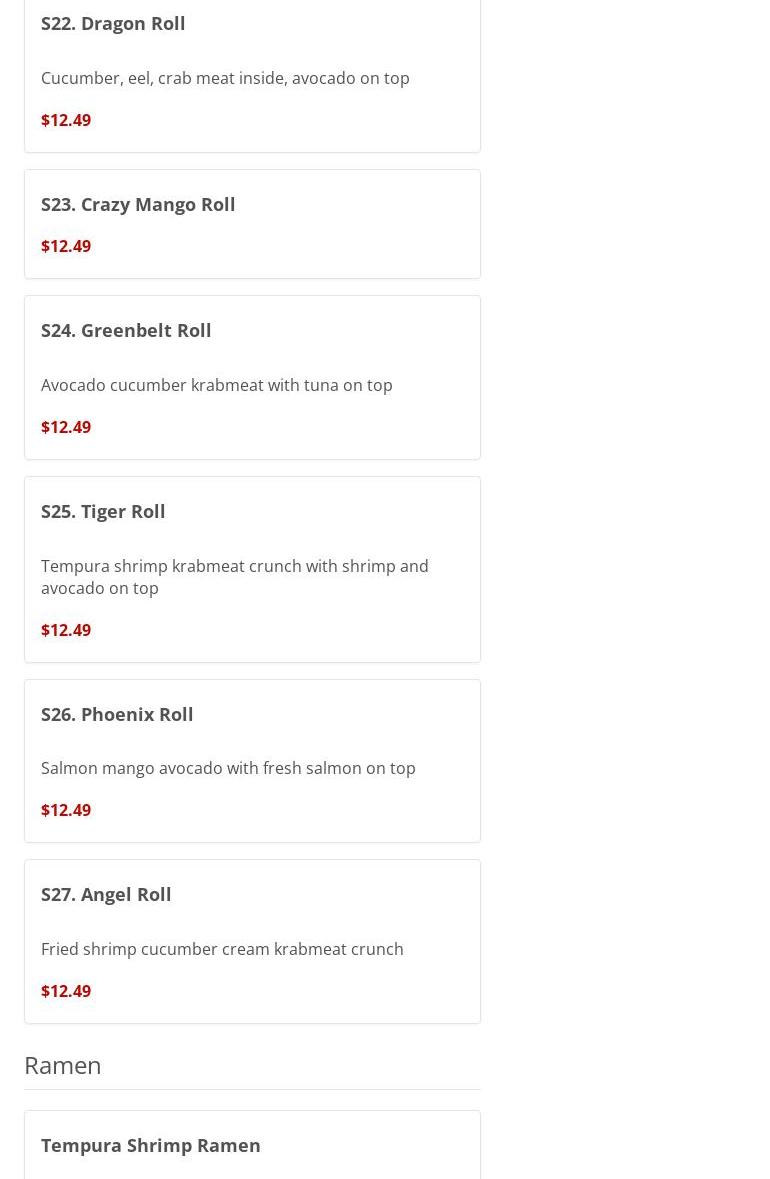
Task: Open the Tempura Shrimp Ramen item
Action: tap(151, 1145)
